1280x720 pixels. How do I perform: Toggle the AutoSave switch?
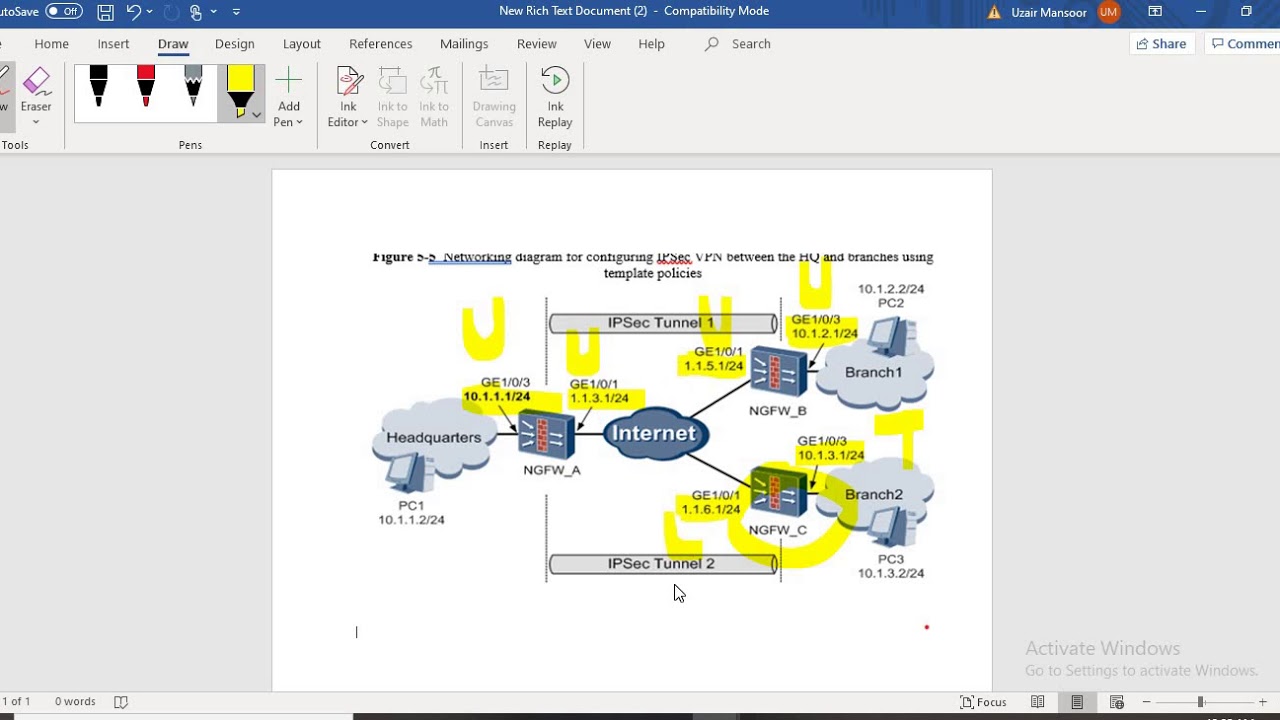64,12
